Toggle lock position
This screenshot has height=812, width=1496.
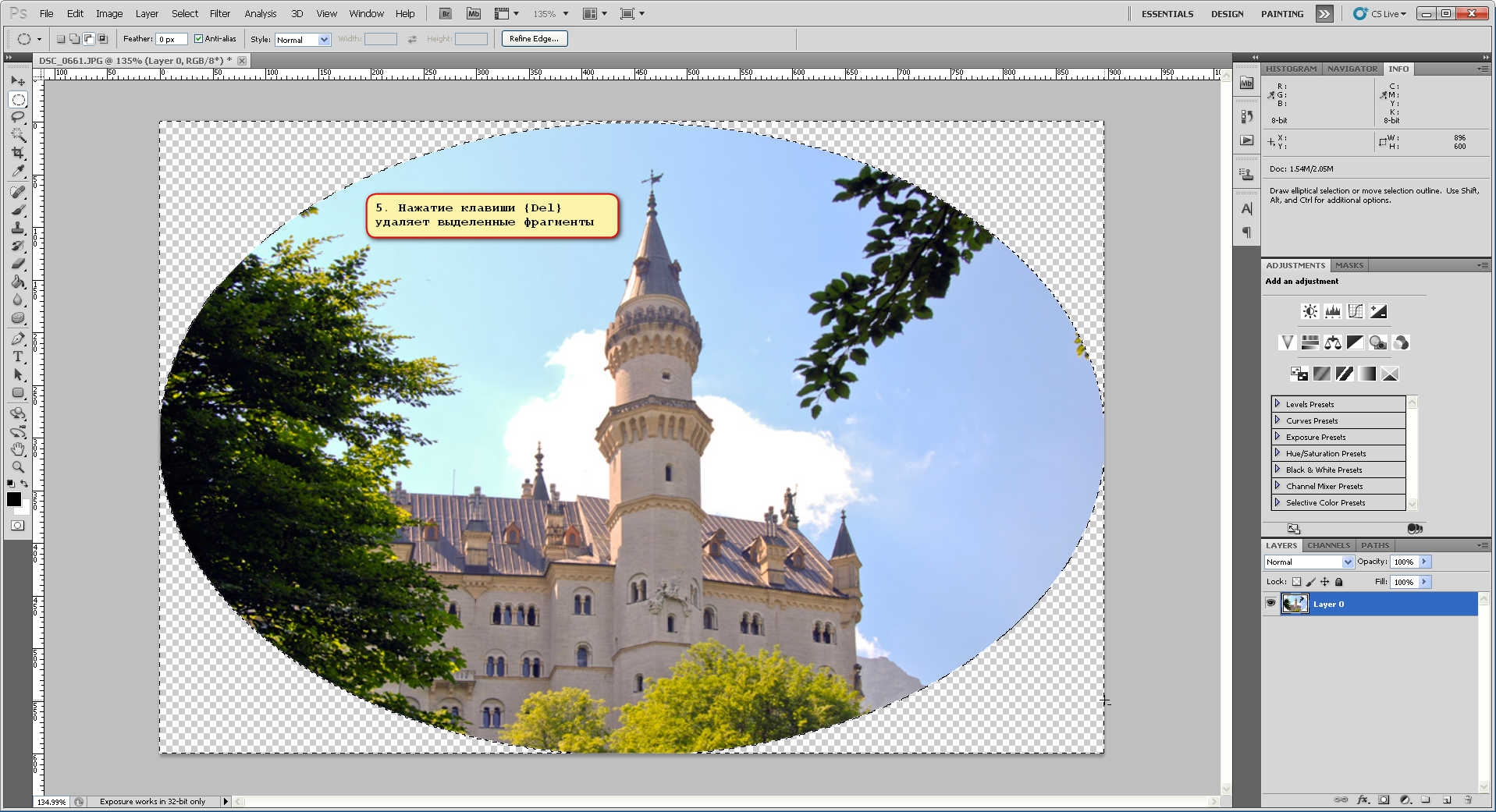1324,582
